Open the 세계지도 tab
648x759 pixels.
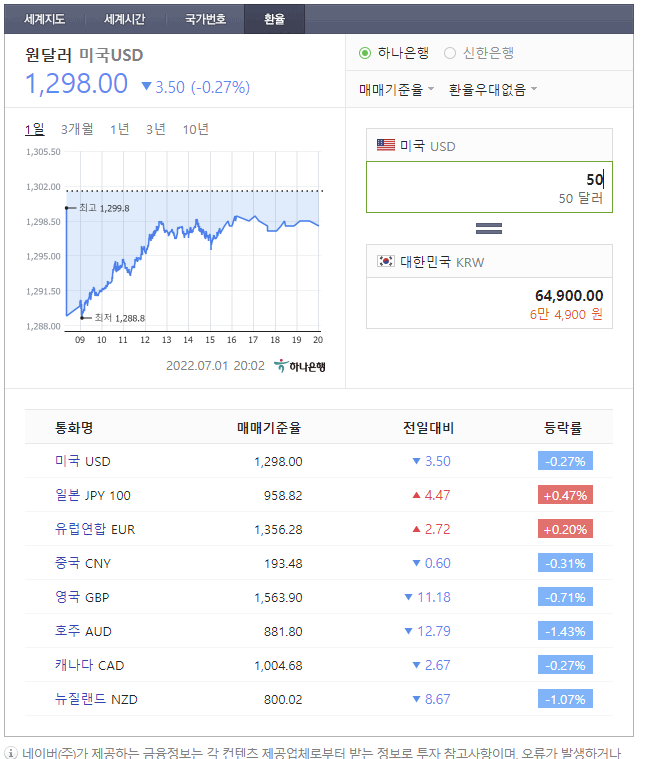[45, 19]
